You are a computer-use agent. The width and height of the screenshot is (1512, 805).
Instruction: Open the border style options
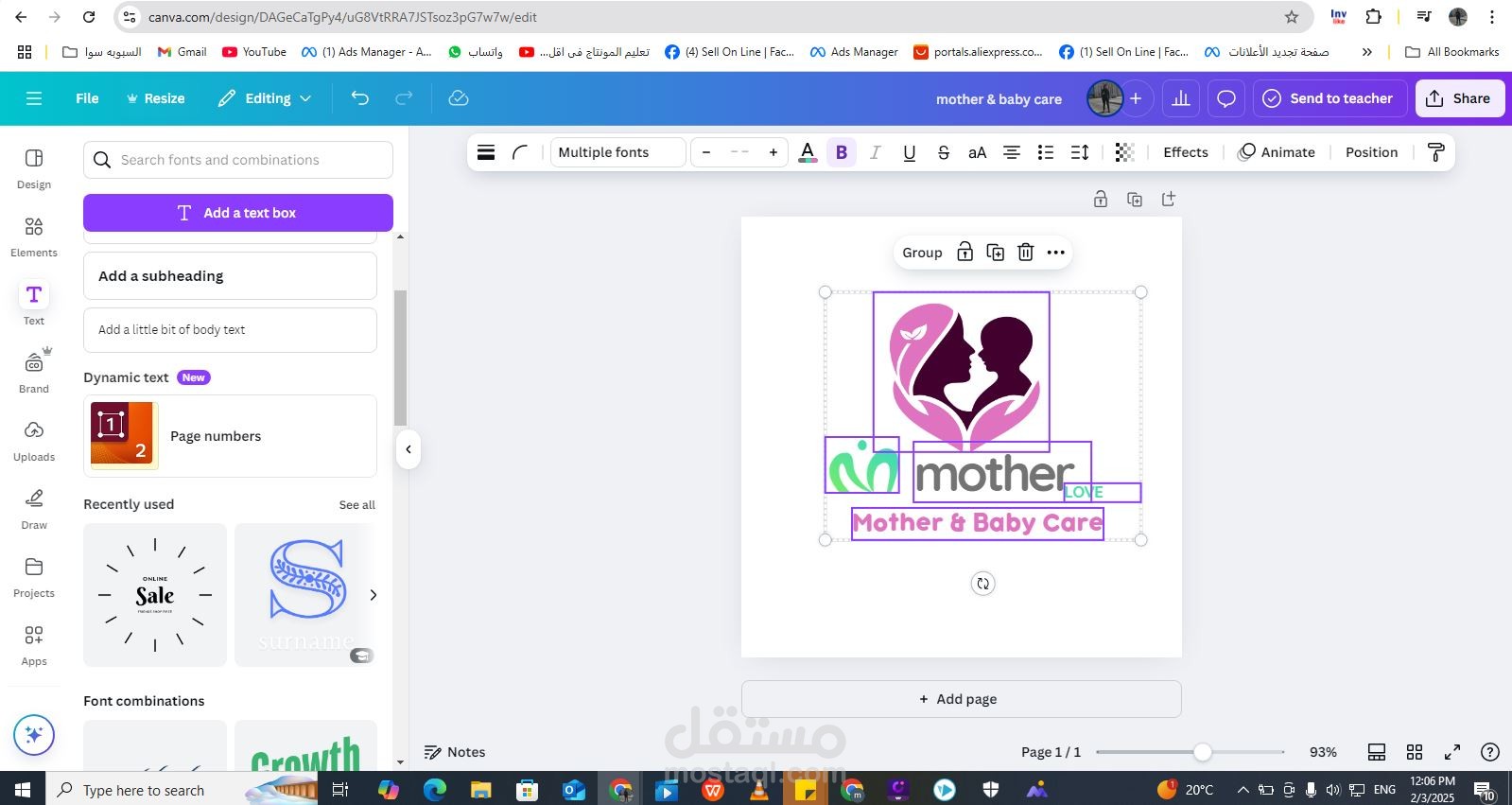tap(486, 152)
